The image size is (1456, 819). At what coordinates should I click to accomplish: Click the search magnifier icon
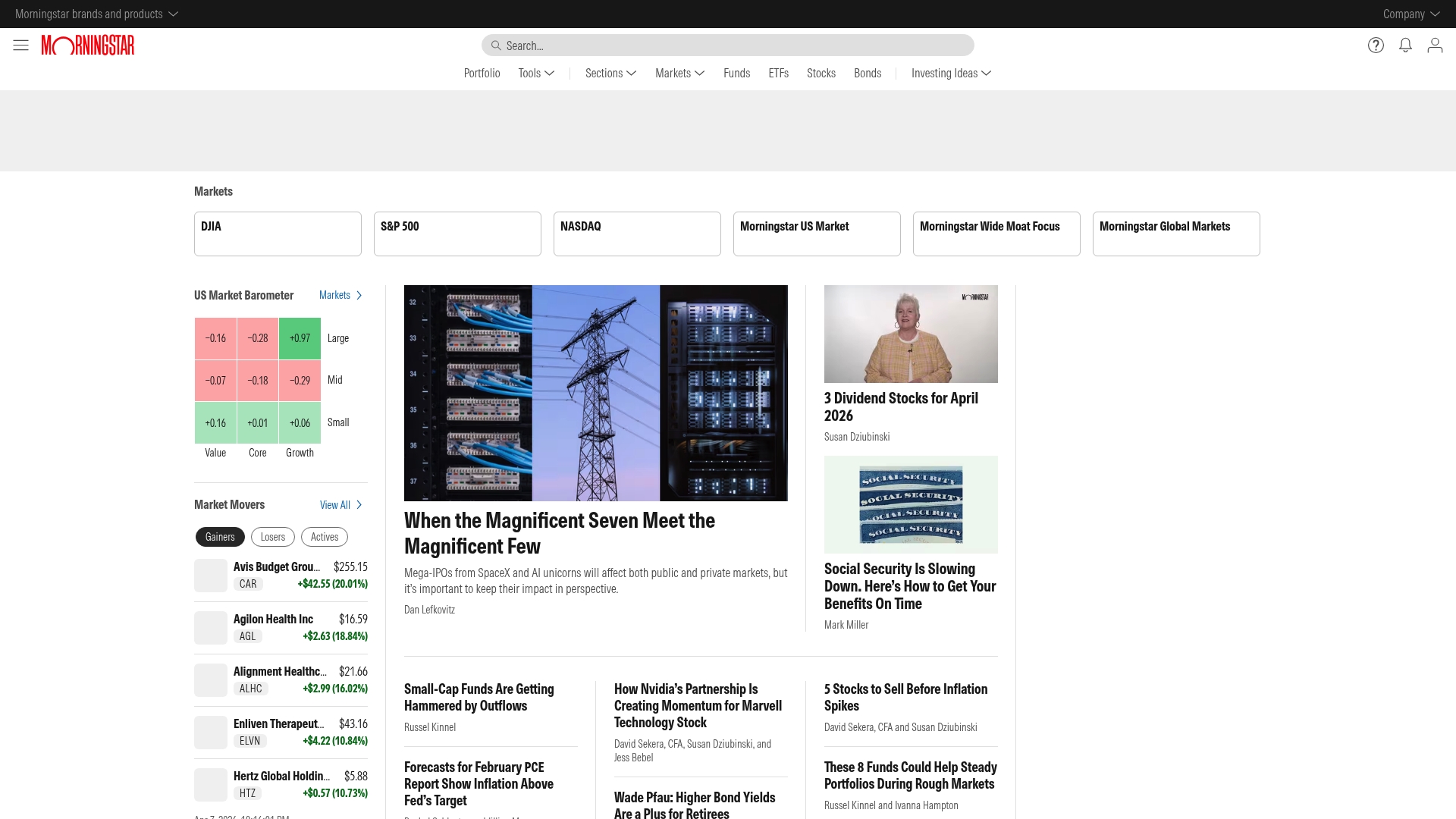tap(495, 45)
